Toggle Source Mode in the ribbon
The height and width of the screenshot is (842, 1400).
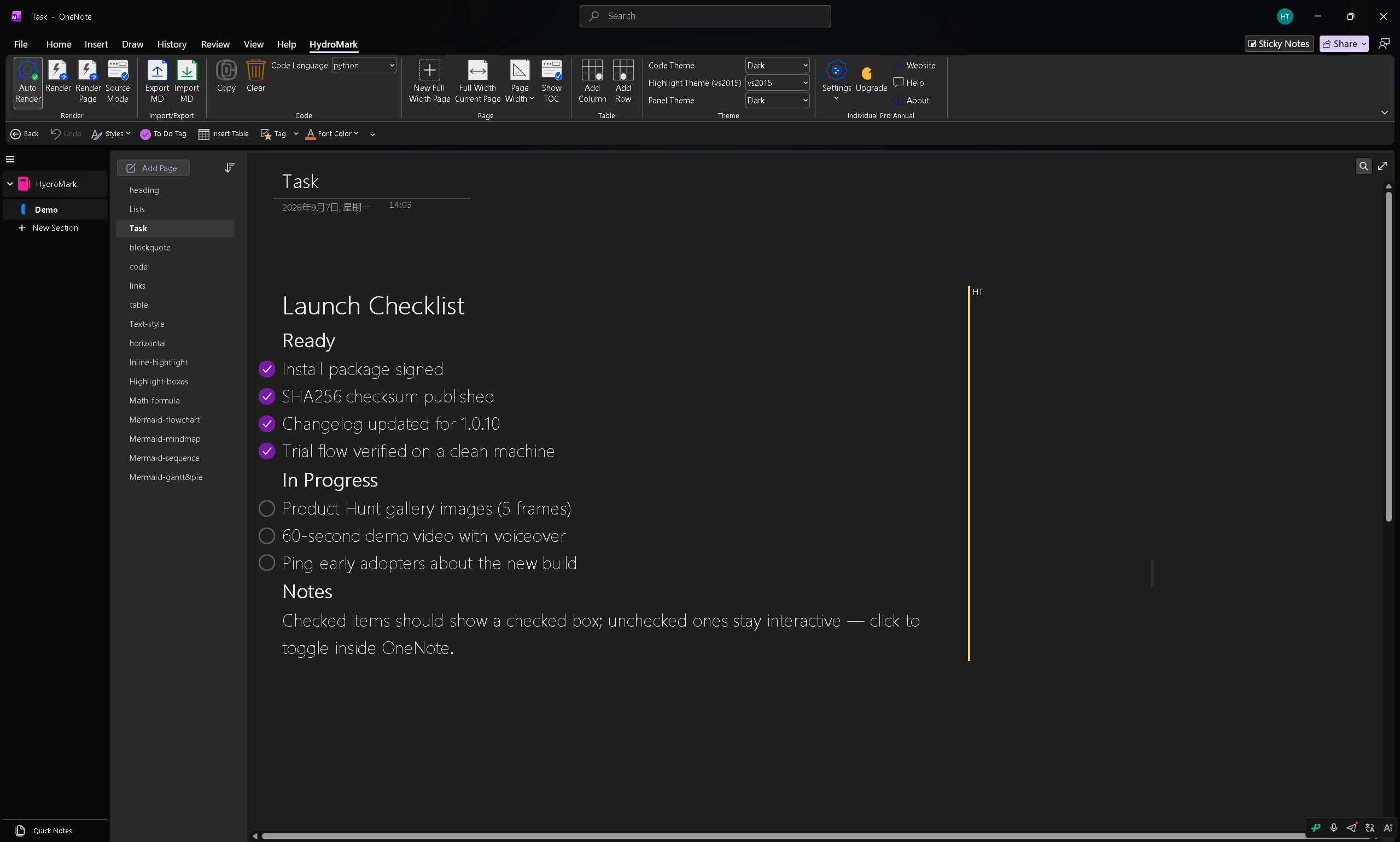click(118, 81)
